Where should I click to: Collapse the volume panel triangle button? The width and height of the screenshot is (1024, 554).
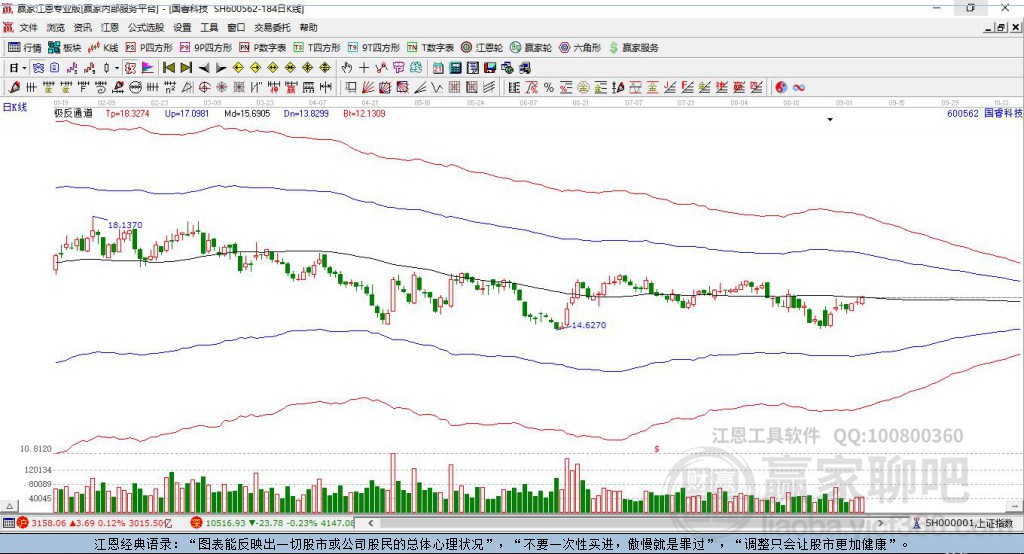[9, 506]
